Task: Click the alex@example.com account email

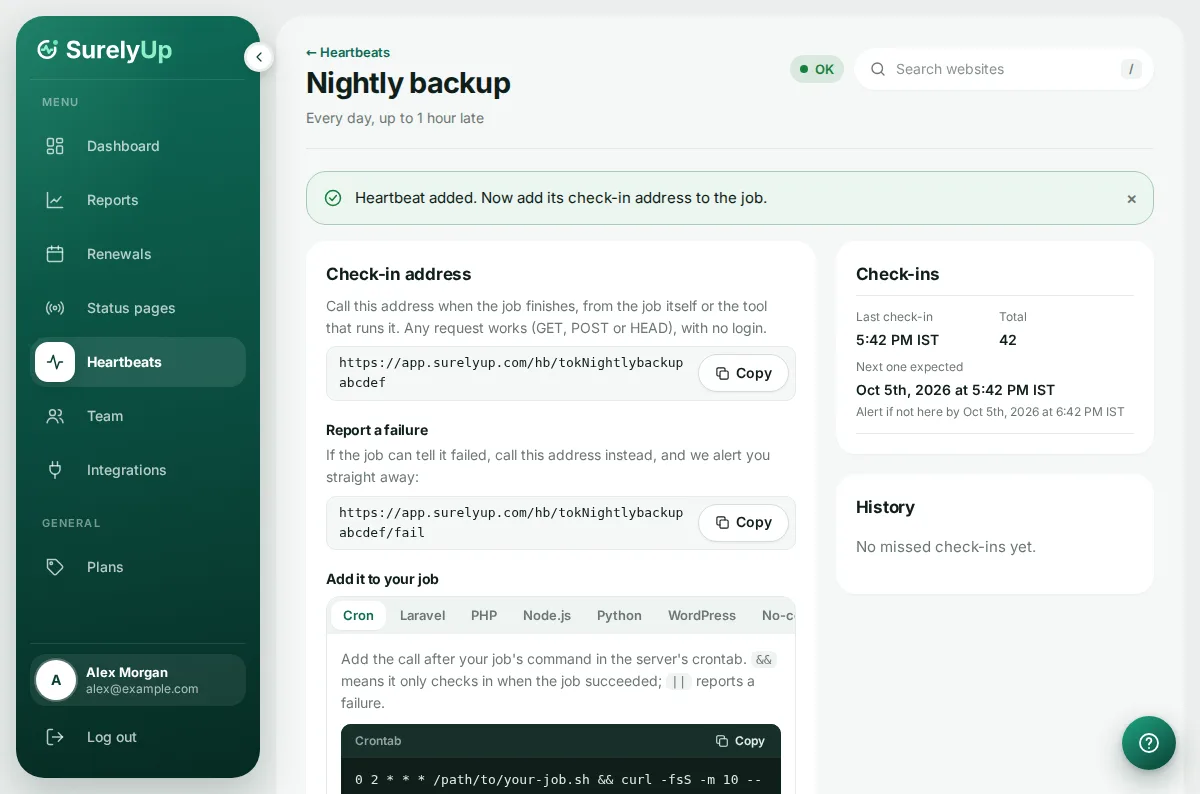Action: [142, 689]
